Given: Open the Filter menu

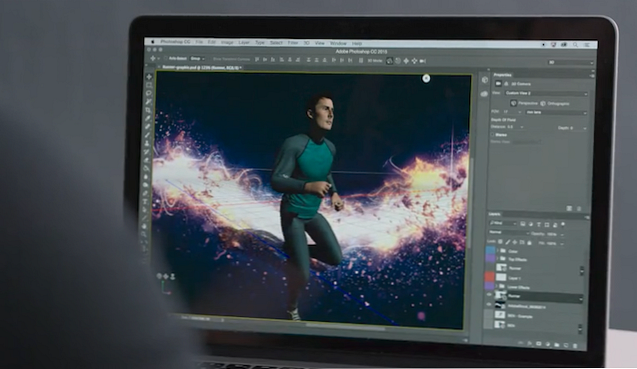Looking at the screenshot, I should point(293,43).
